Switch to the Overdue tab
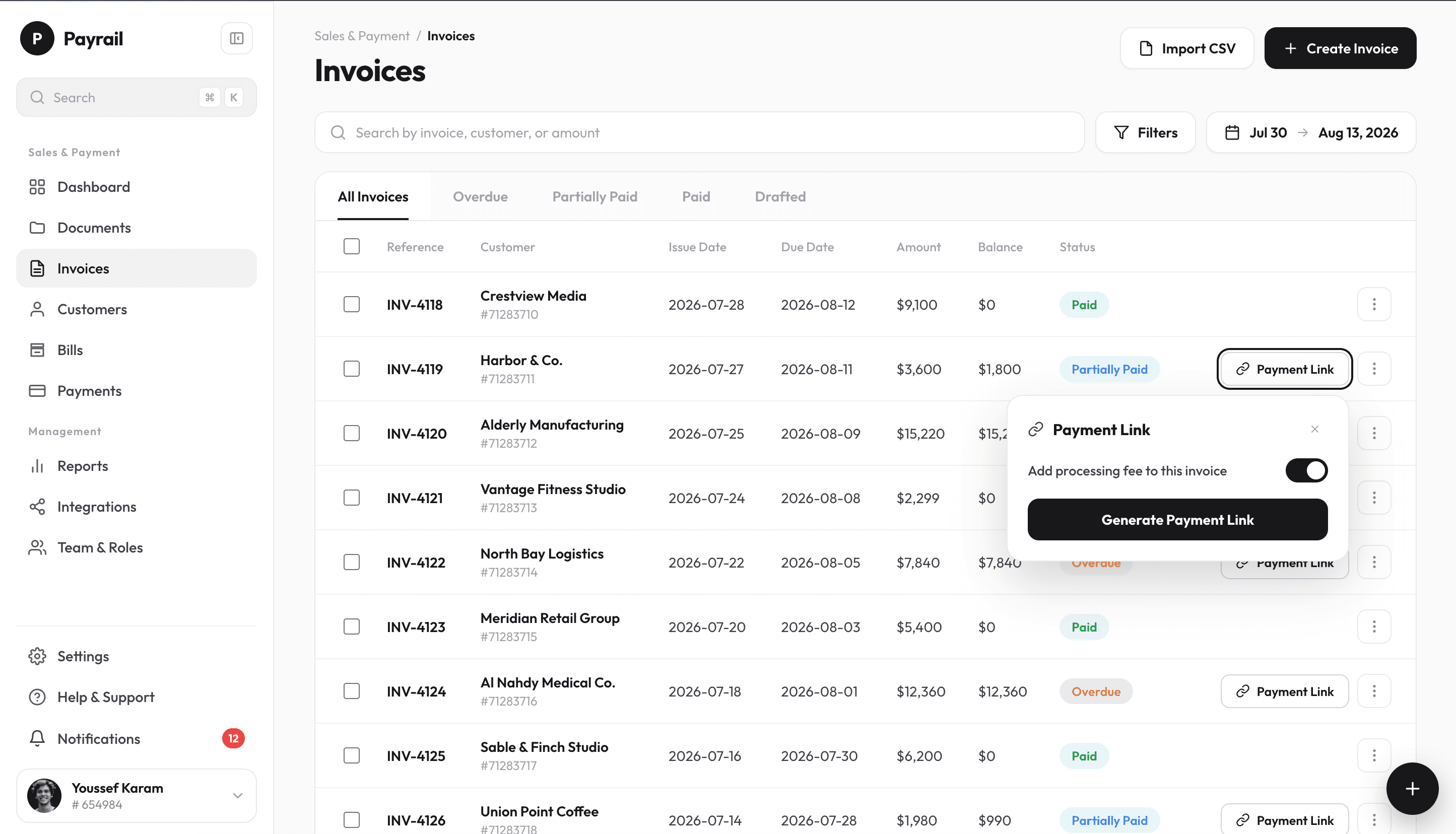1456x834 pixels. 480,196
